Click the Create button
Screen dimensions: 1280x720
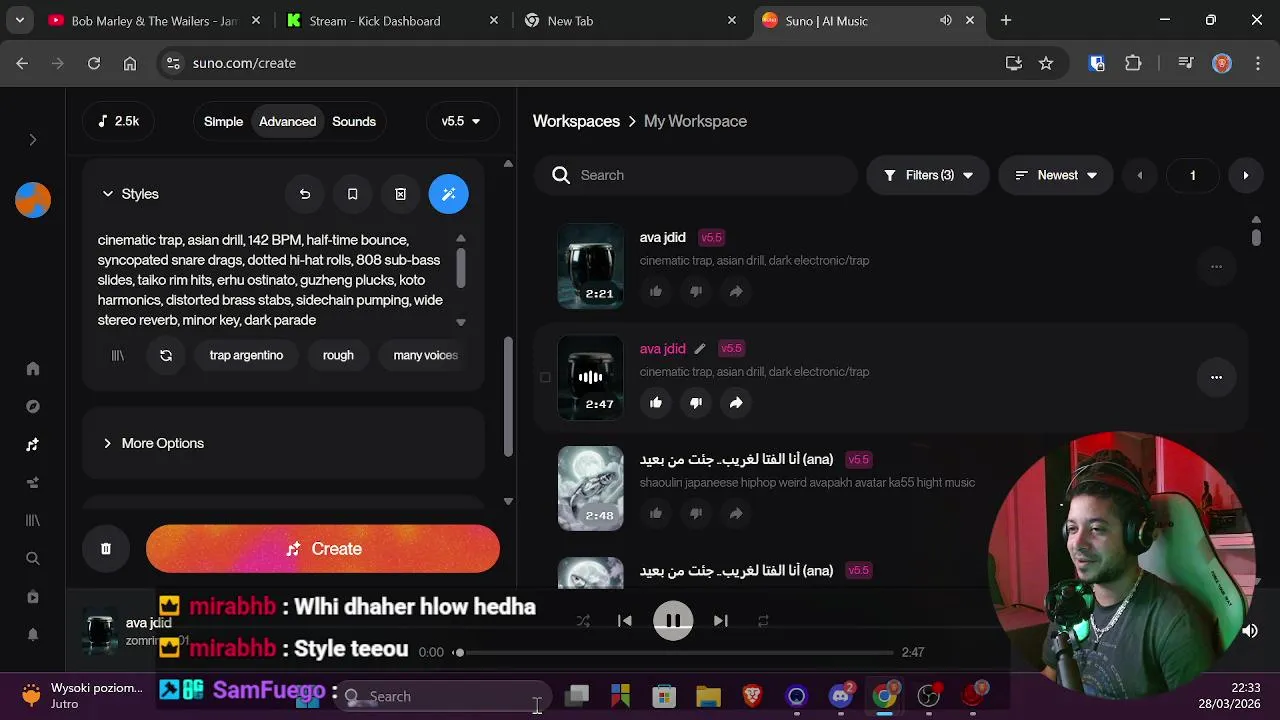[323, 549]
